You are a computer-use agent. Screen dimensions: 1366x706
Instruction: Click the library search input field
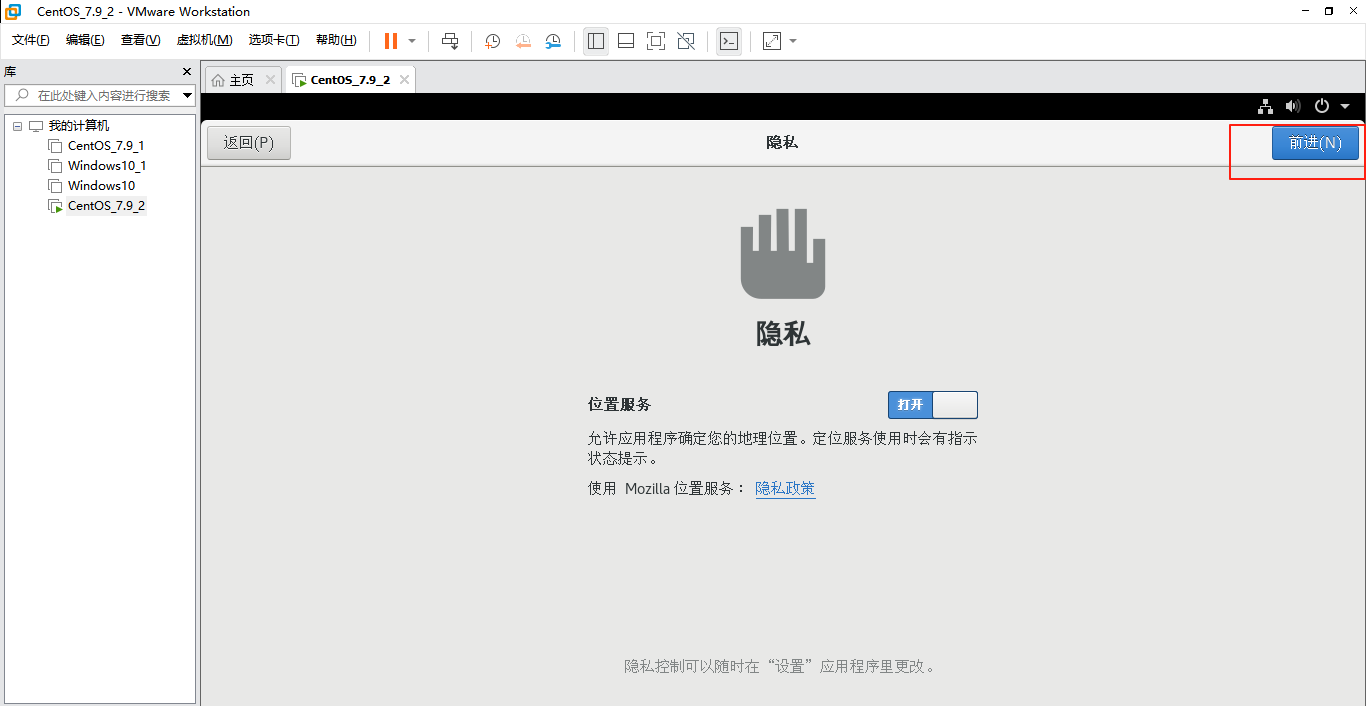pos(102,95)
